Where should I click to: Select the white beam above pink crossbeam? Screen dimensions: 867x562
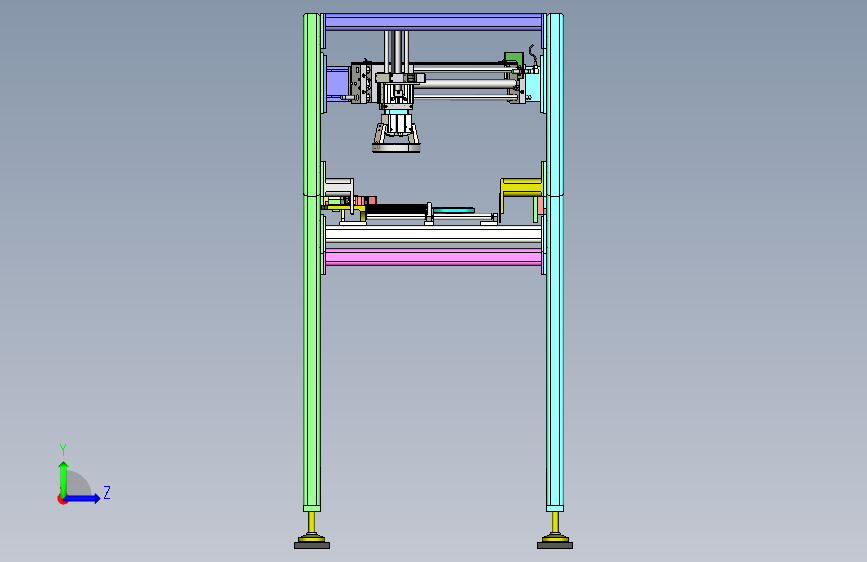[x=433, y=235]
